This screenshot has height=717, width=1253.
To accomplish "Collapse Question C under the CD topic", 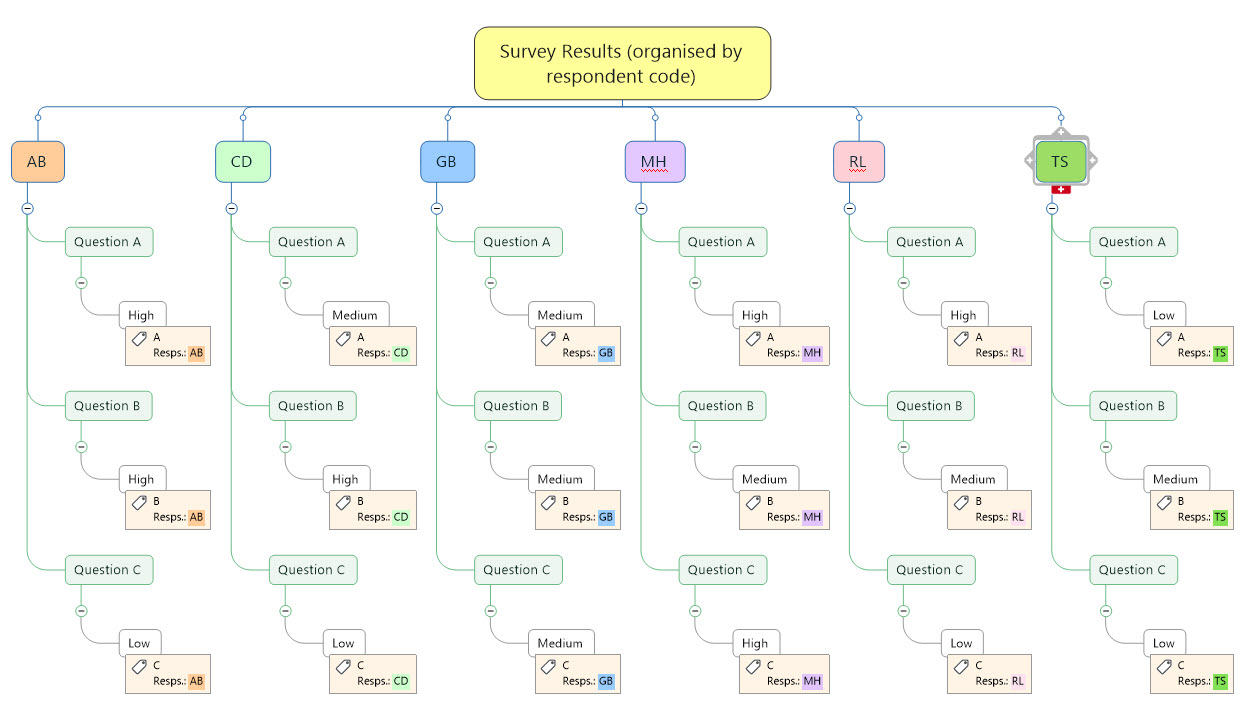I will click(x=285, y=611).
